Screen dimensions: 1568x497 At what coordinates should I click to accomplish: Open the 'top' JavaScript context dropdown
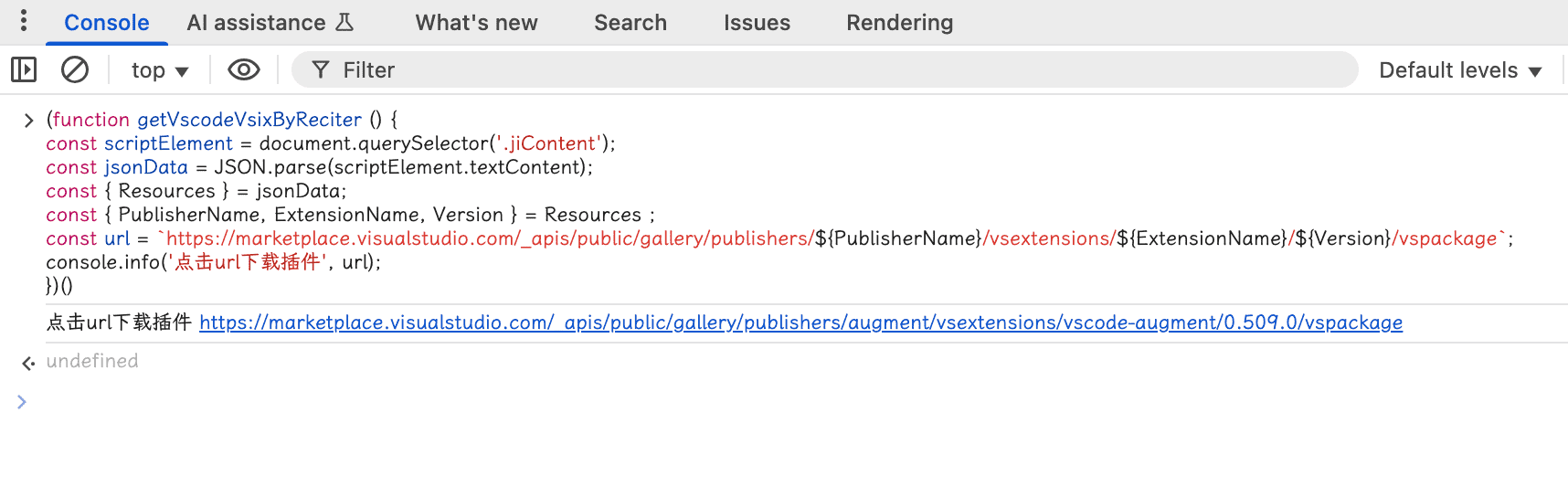(159, 70)
